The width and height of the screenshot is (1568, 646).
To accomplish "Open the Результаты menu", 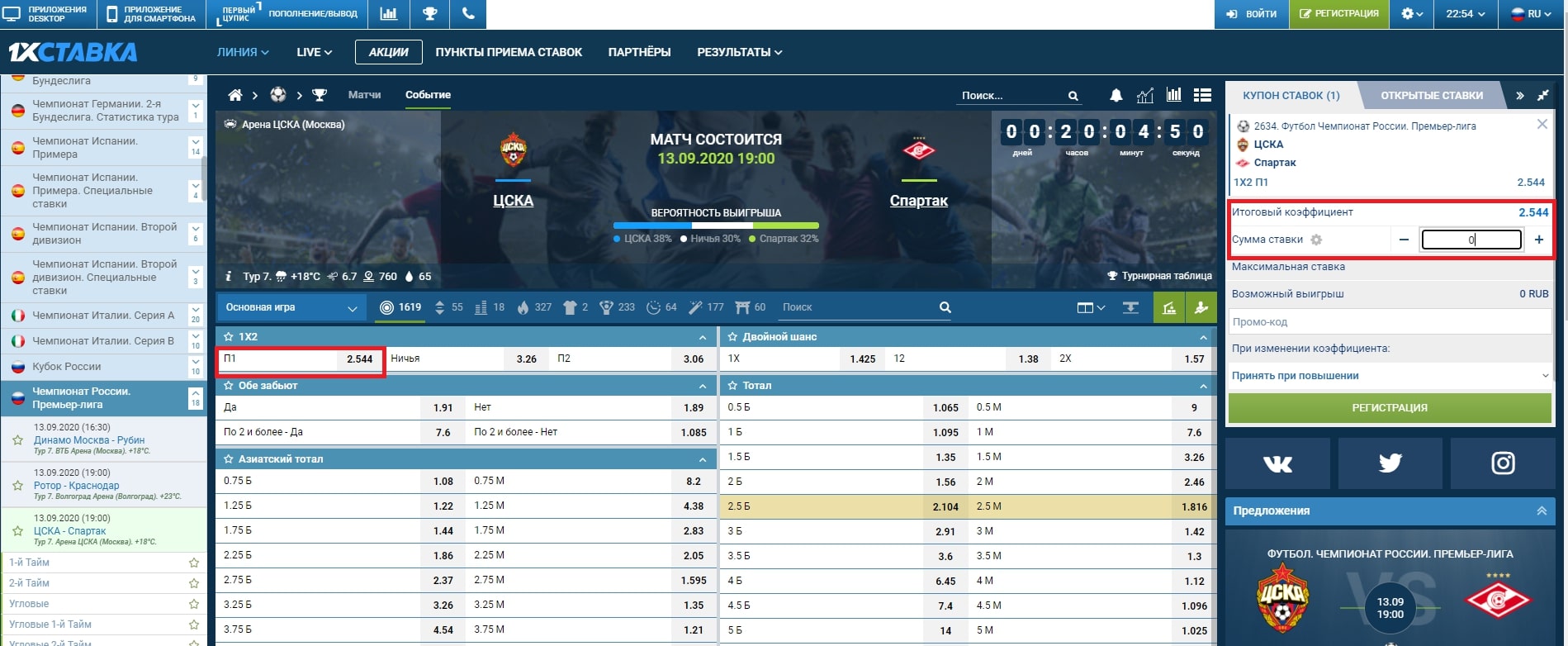I will click(x=739, y=52).
